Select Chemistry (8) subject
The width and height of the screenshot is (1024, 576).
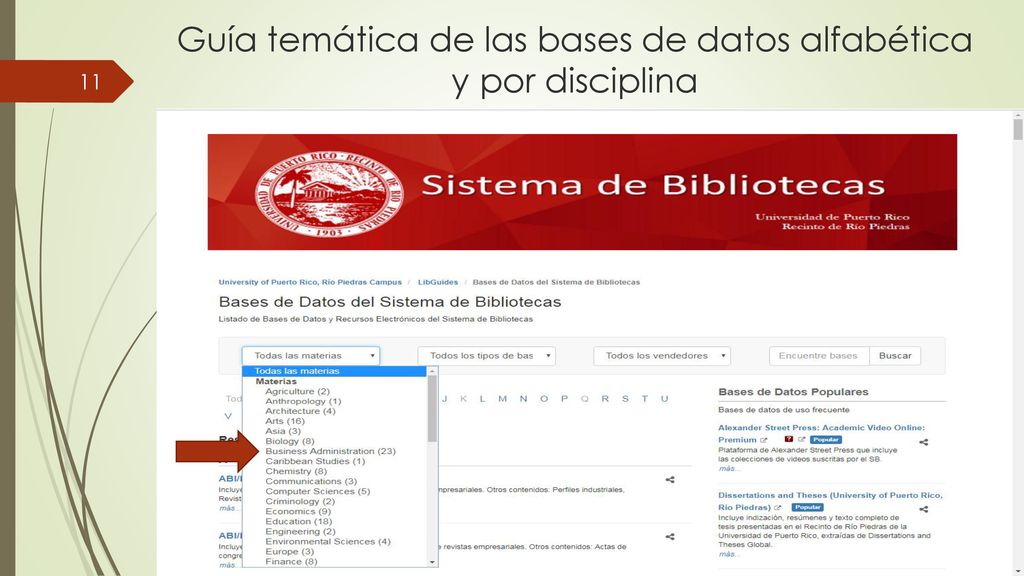tap(296, 471)
